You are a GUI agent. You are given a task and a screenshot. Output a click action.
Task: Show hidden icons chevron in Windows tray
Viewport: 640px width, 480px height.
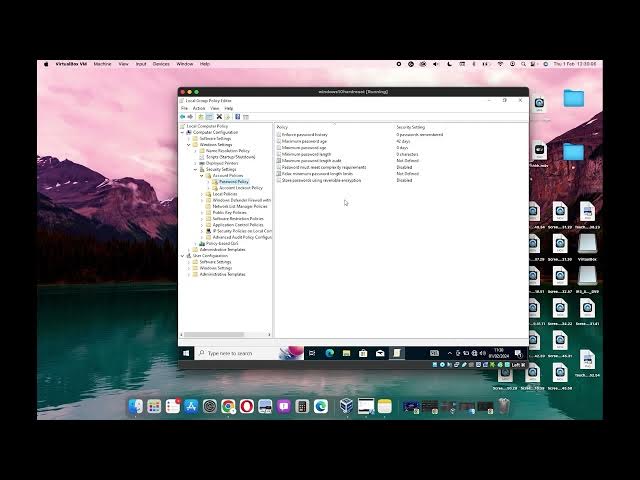[450, 353]
